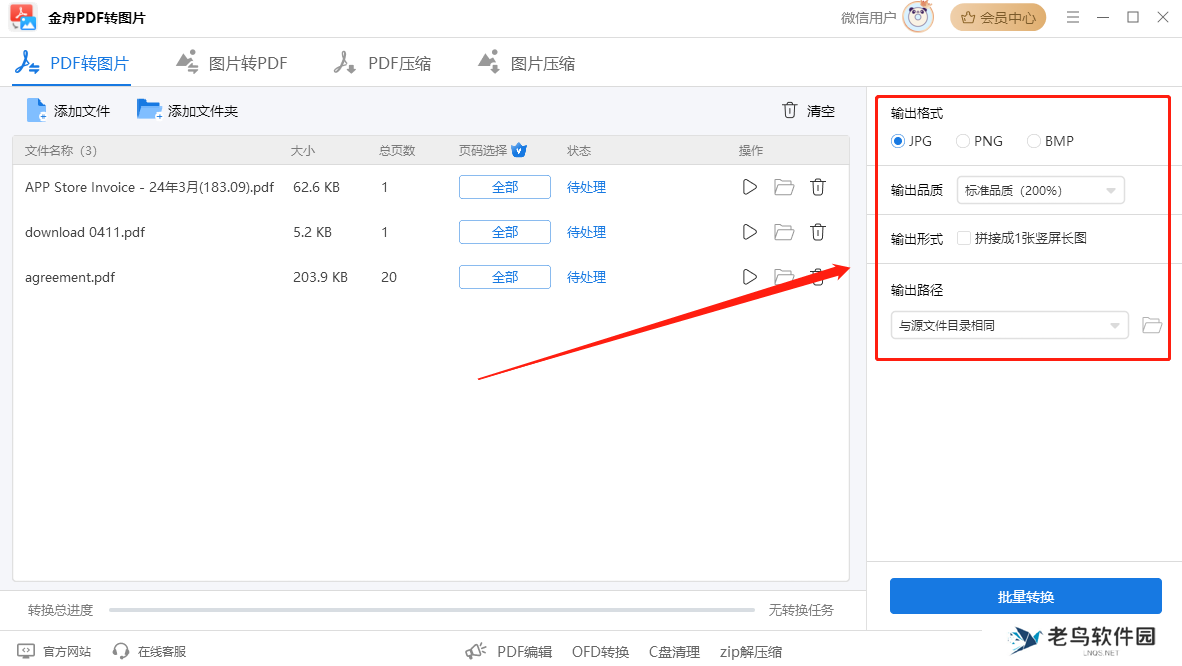This screenshot has width=1182, height=666.
Task: Start converting APP Store Invoice via its play icon
Action: tap(749, 187)
